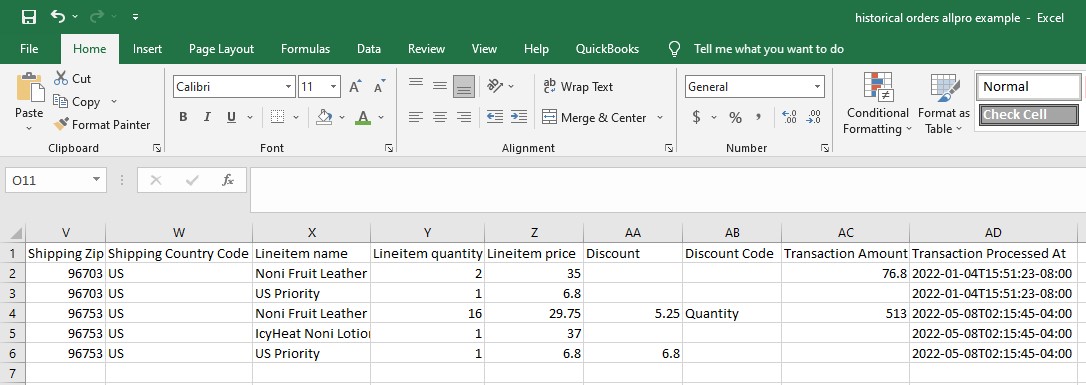This screenshot has height=385, width=1086.
Task: Open Font settings dialog launcher
Action: 389,147
